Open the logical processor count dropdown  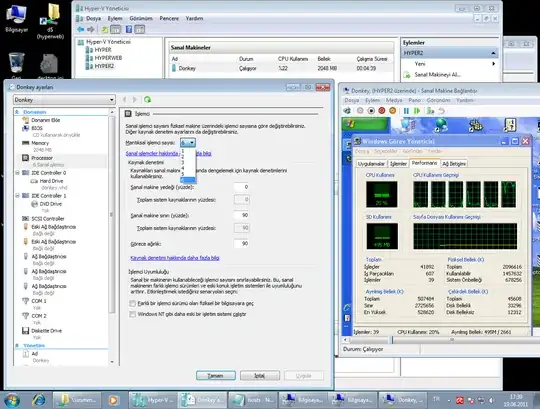(188, 143)
